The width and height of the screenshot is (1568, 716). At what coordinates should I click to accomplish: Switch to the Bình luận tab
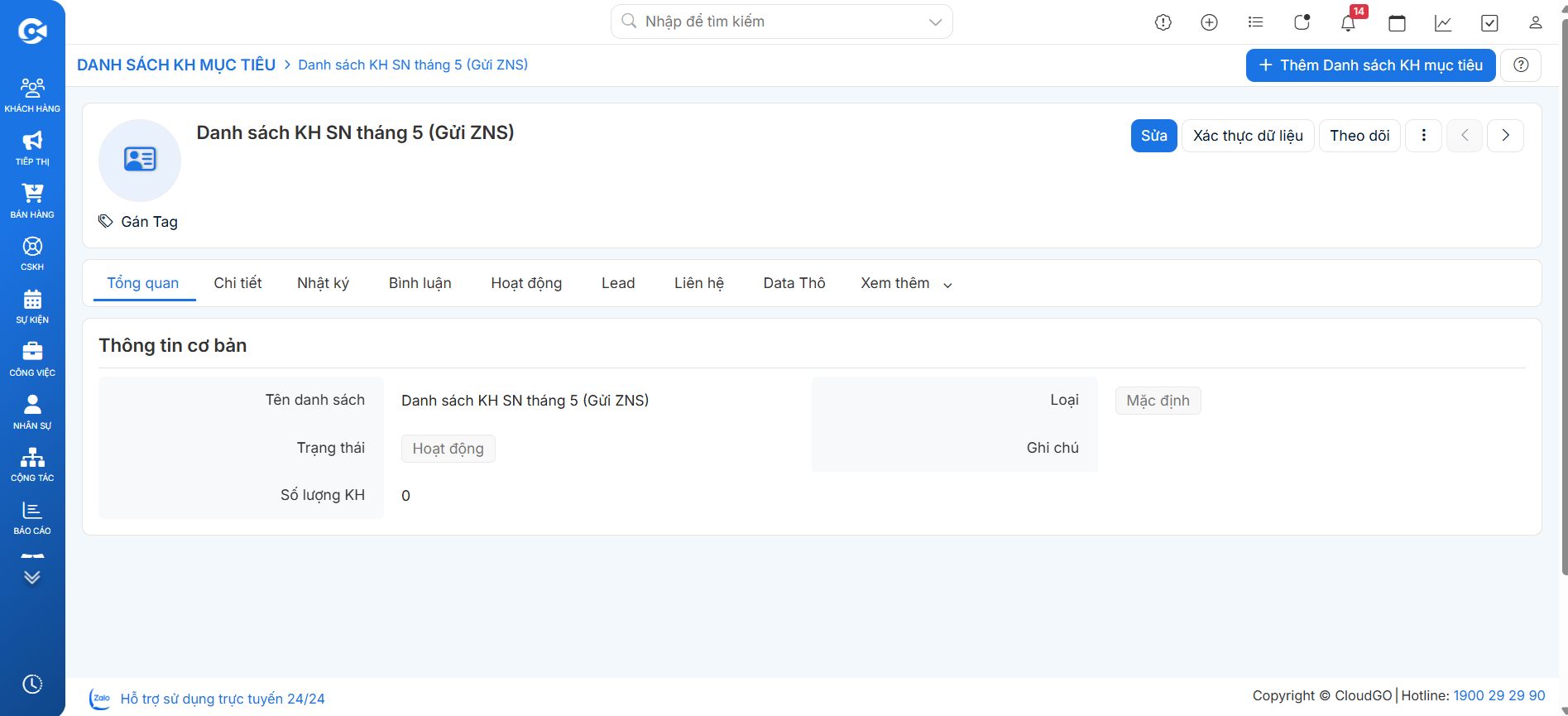(420, 283)
